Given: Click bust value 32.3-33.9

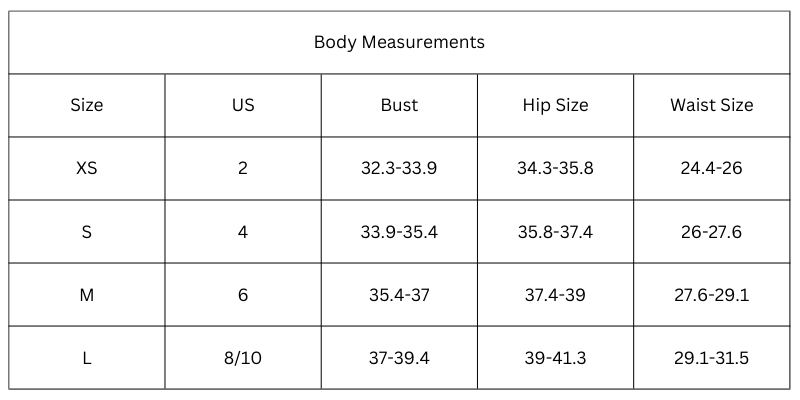Looking at the screenshot, I should coord(399,168).
